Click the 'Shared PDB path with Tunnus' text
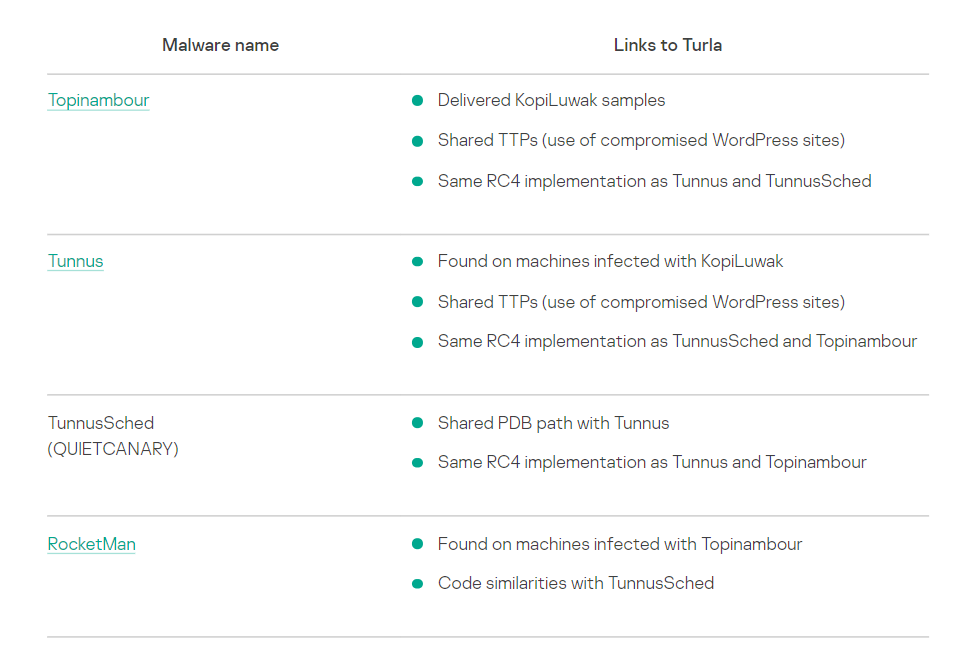The height and width of the screenshot is (651, 961). (553, 423)
